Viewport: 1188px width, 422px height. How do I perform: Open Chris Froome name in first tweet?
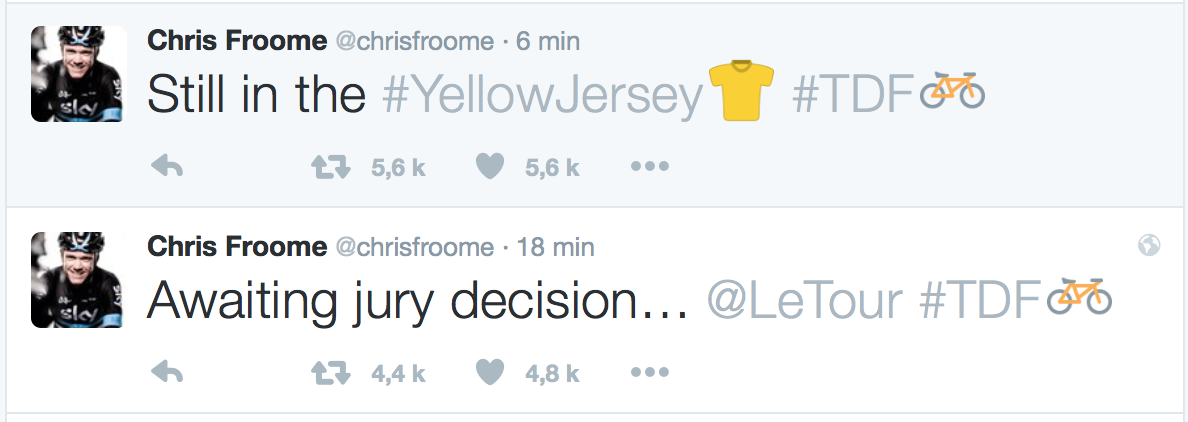pos(237,40)
